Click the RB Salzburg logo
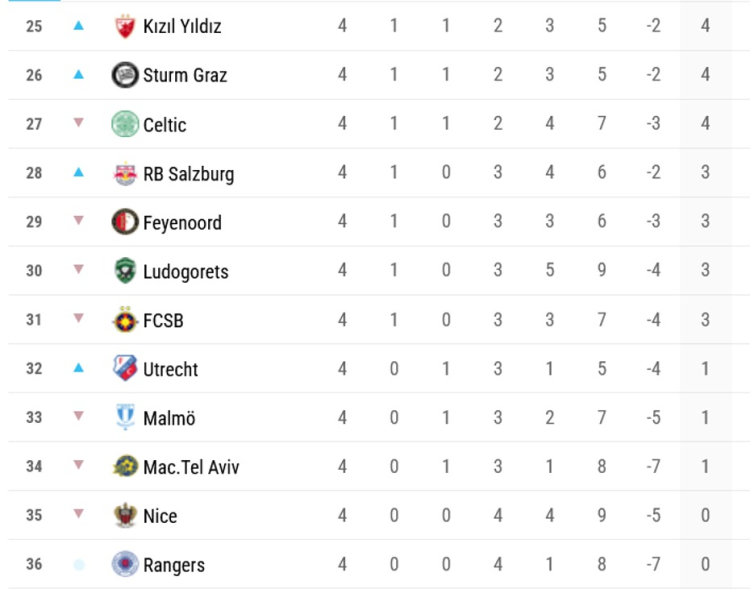The image size is (750, 589). coord(125,174)
